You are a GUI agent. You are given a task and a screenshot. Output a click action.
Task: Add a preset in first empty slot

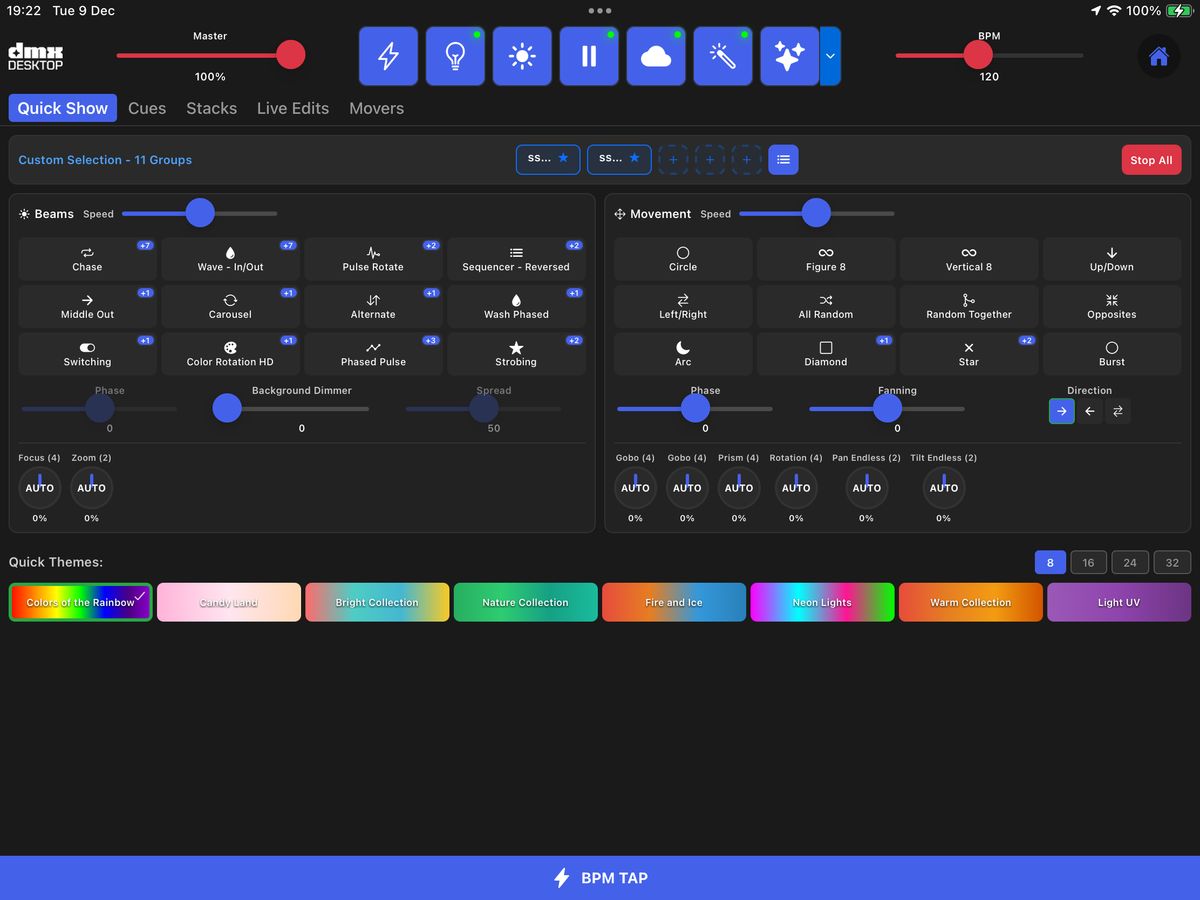[673, 159]
